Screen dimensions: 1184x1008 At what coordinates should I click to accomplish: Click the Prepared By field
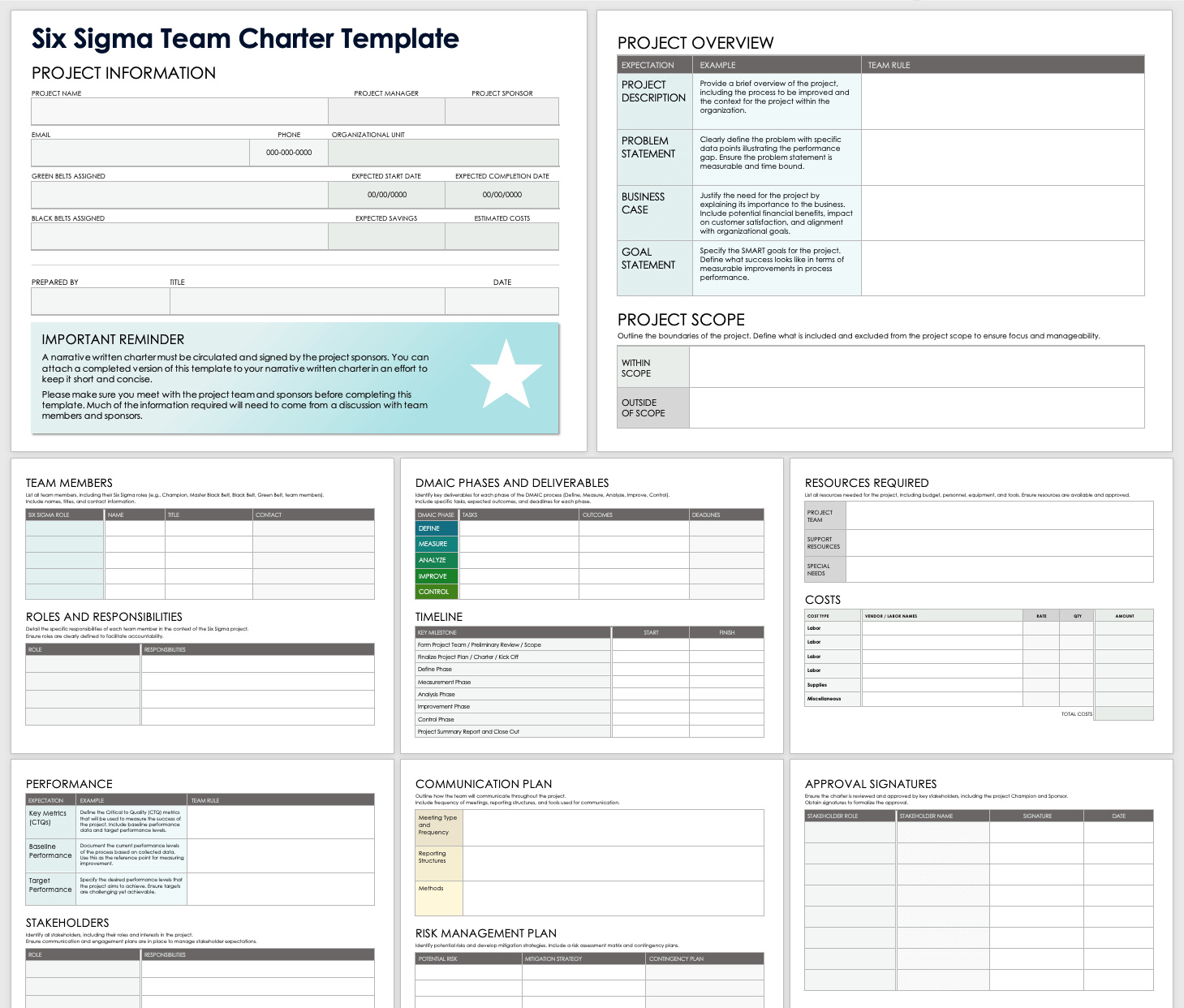click(x=101, y=301)
